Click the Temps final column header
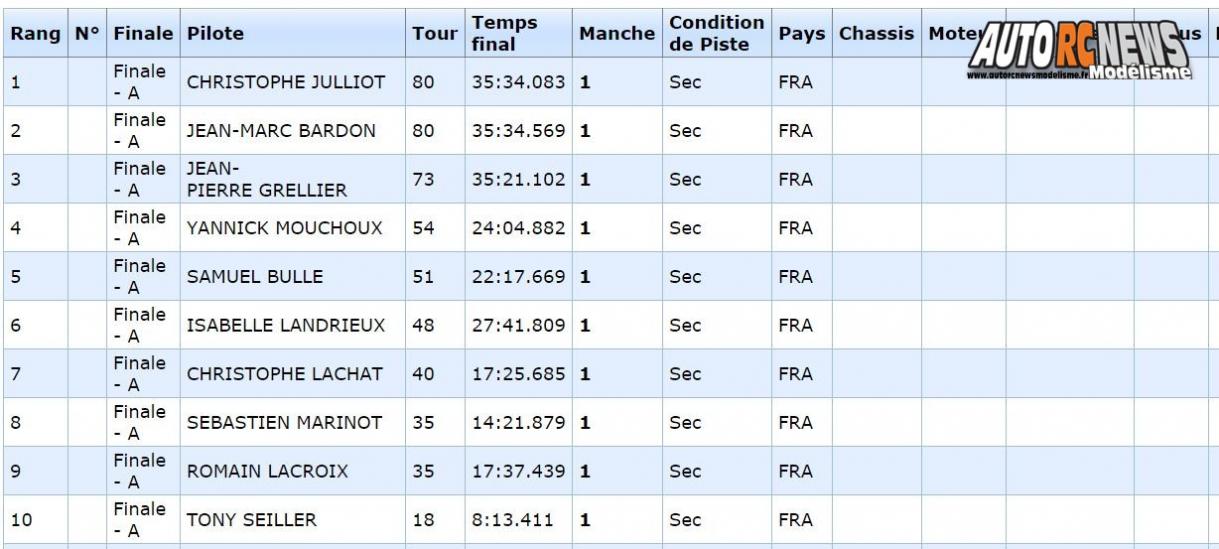Image resolution: width=1219 pixels, height=549 pixels. [504, 33]
